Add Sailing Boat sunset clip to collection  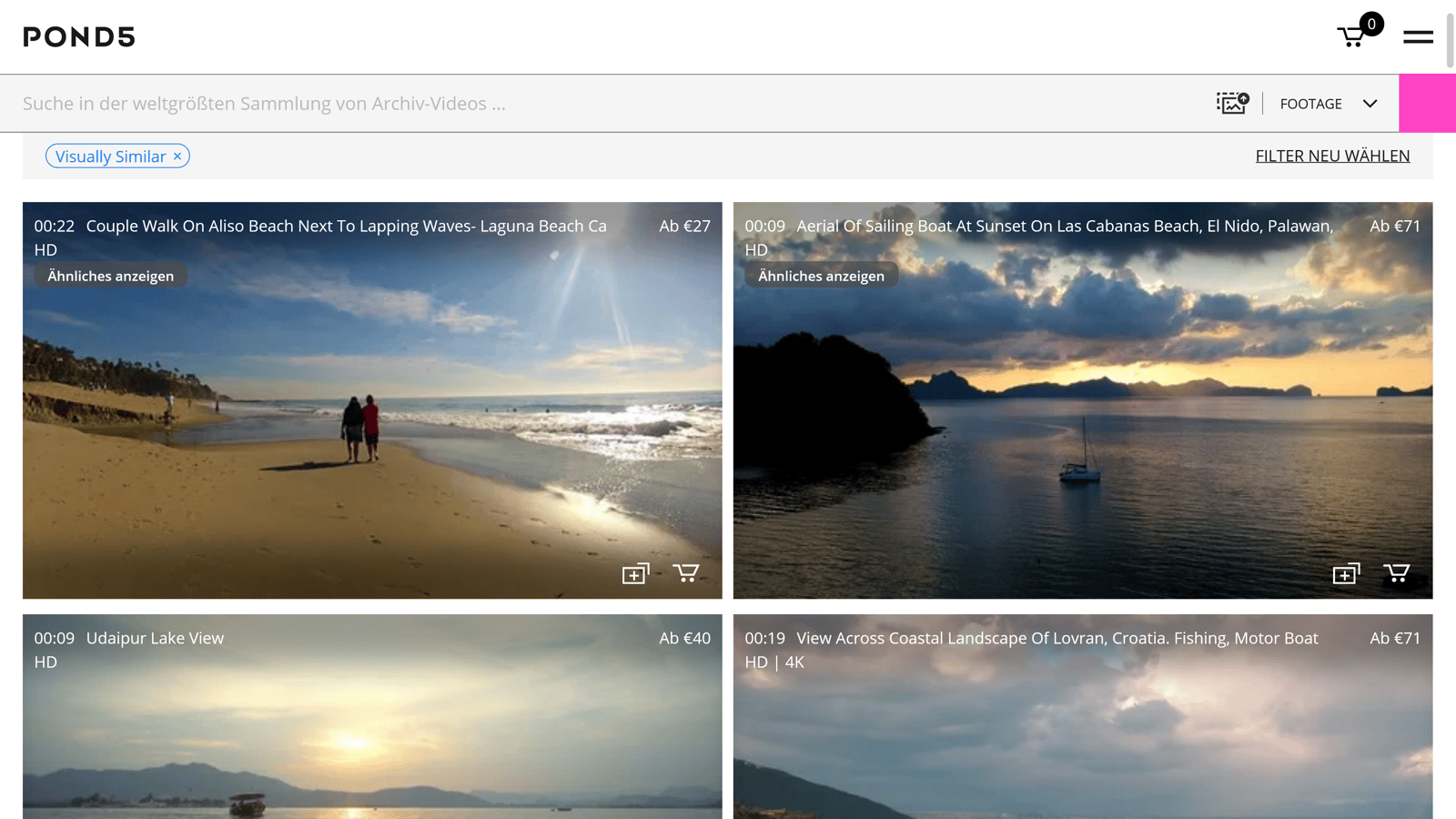1346,573
